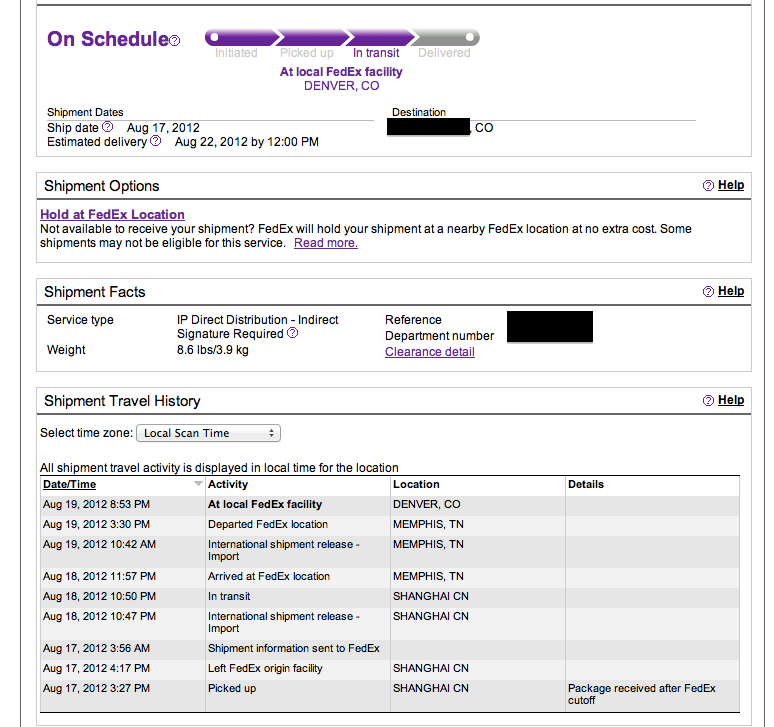Image resolution: width=774 pixels, height=727 pixels.
Task: Click 'Package received after FedEx cutoff' detail
Action: click(x=641, y=694)
